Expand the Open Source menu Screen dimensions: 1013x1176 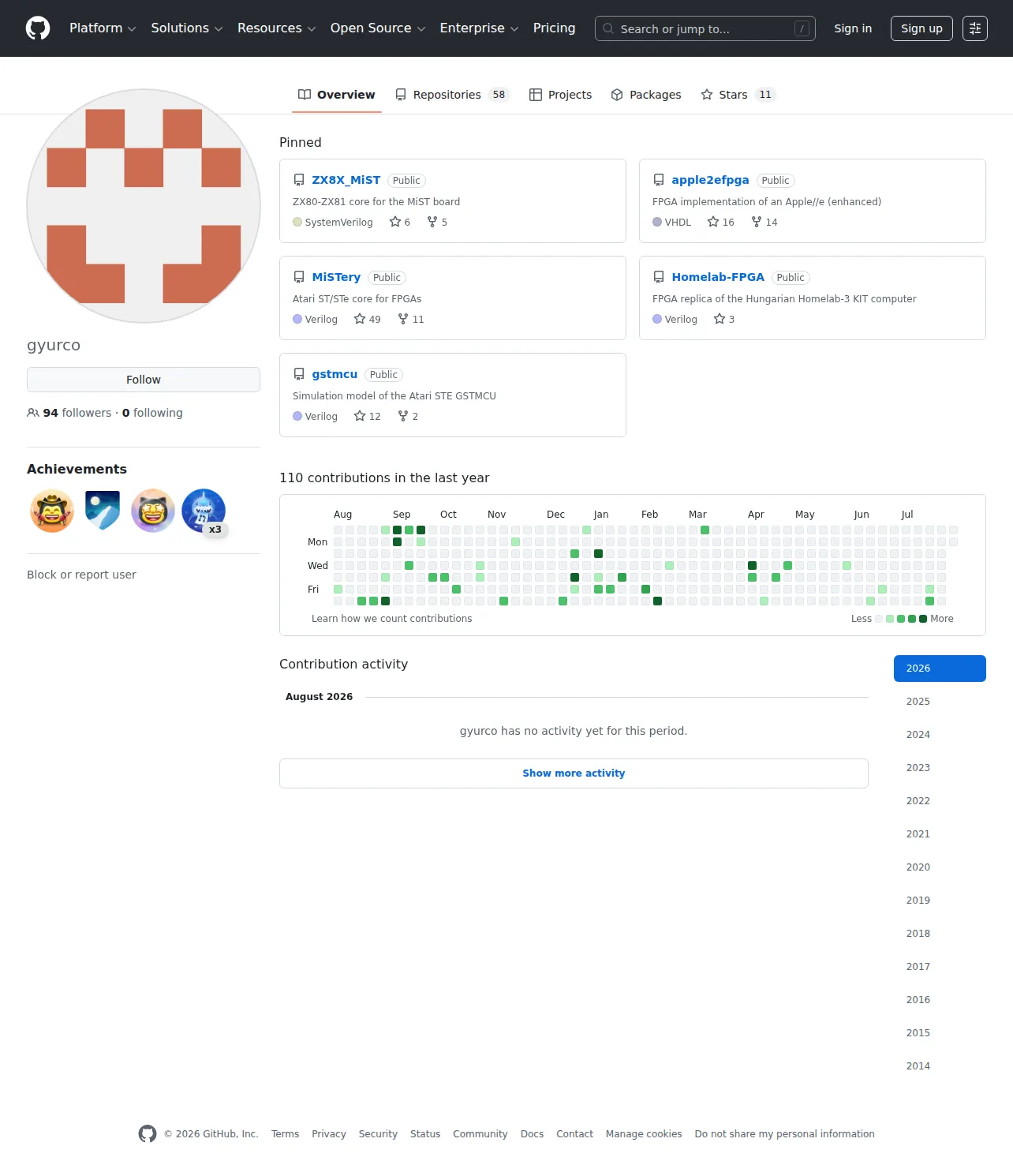click(x=378, y=28)
